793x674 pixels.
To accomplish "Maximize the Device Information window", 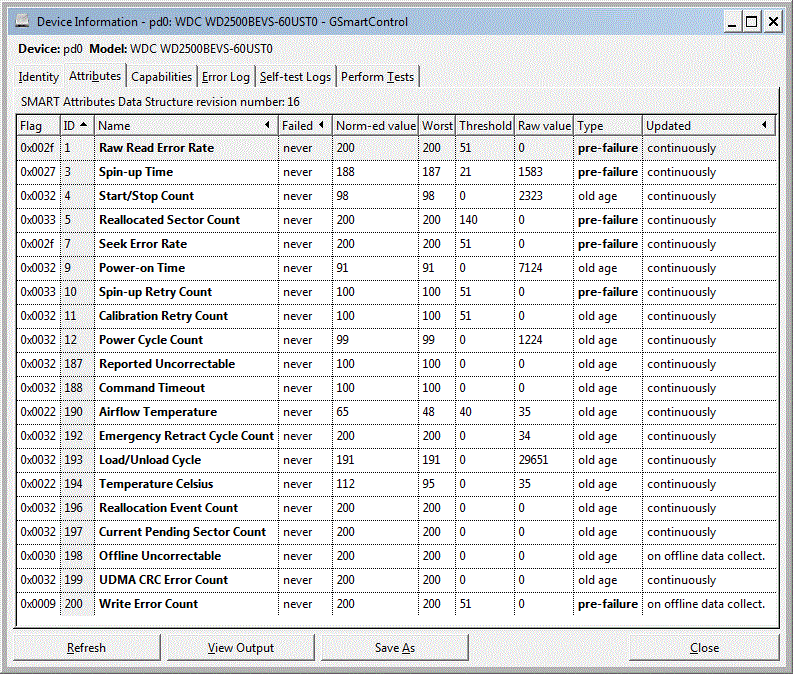I will (752, 22).
